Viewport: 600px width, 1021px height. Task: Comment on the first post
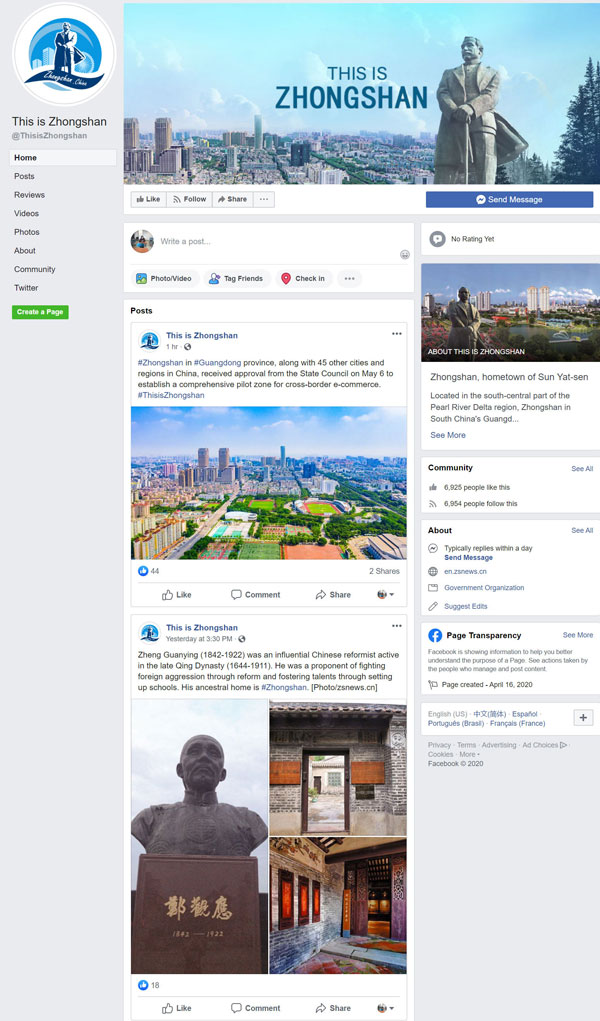point(255,594)
